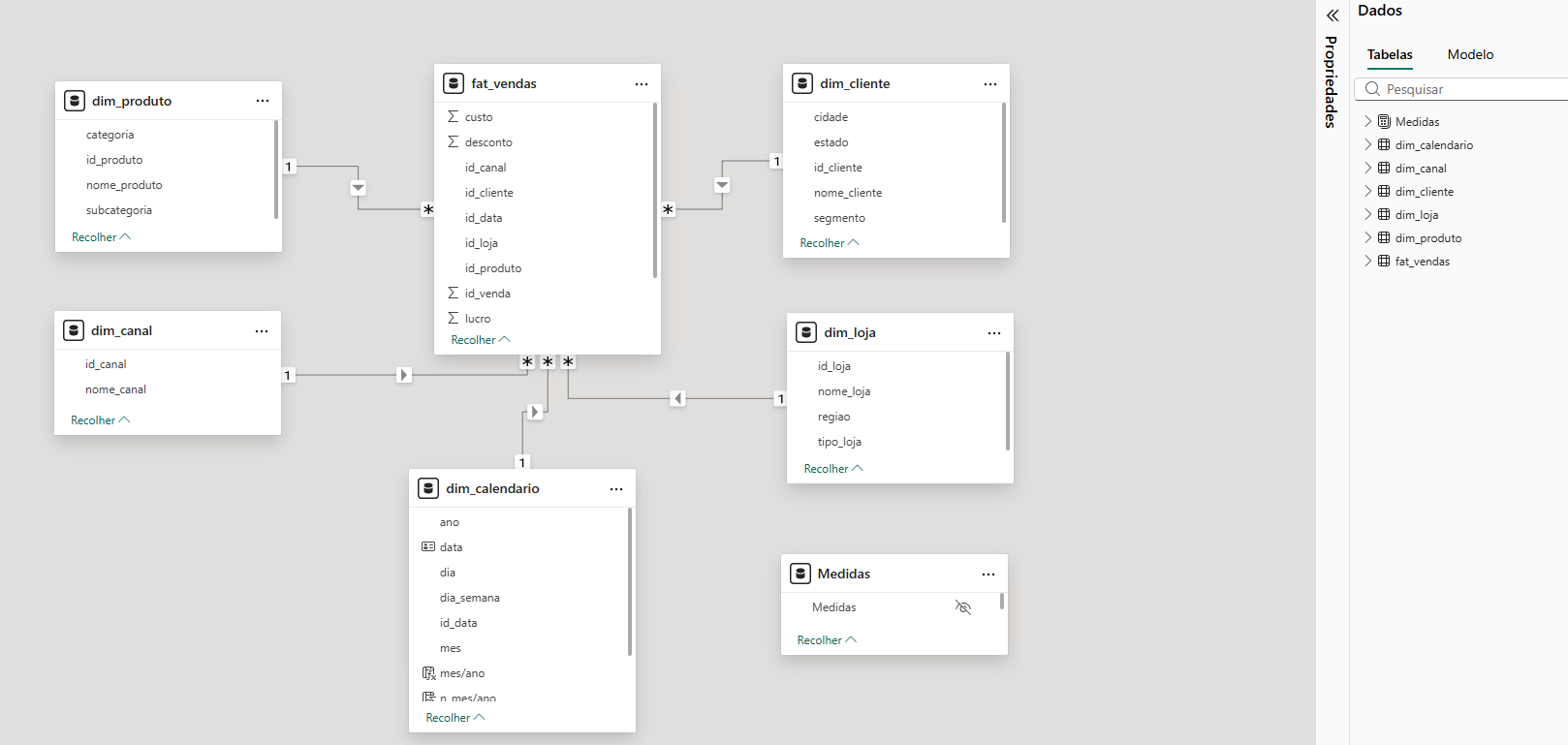This screenshot has height=745, width=1568.
Task: Click the dim_cliente table scrollbar
Action: tap(1004, 163)
